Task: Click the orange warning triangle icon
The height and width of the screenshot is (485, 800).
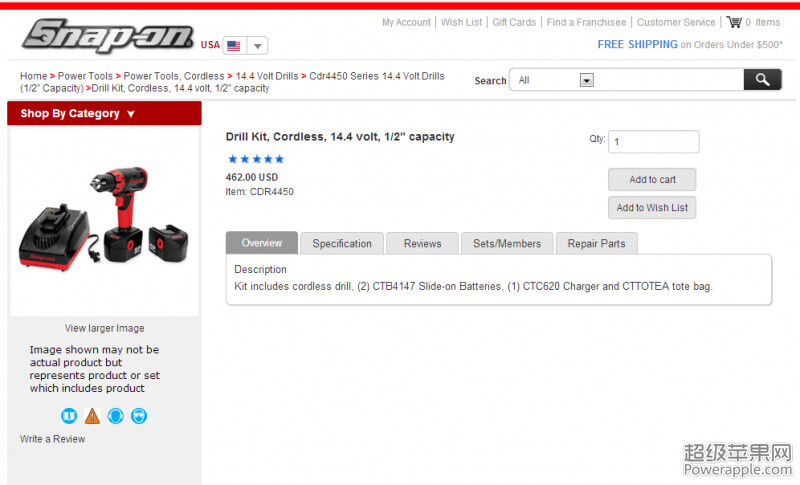Action: coord(92,416)
